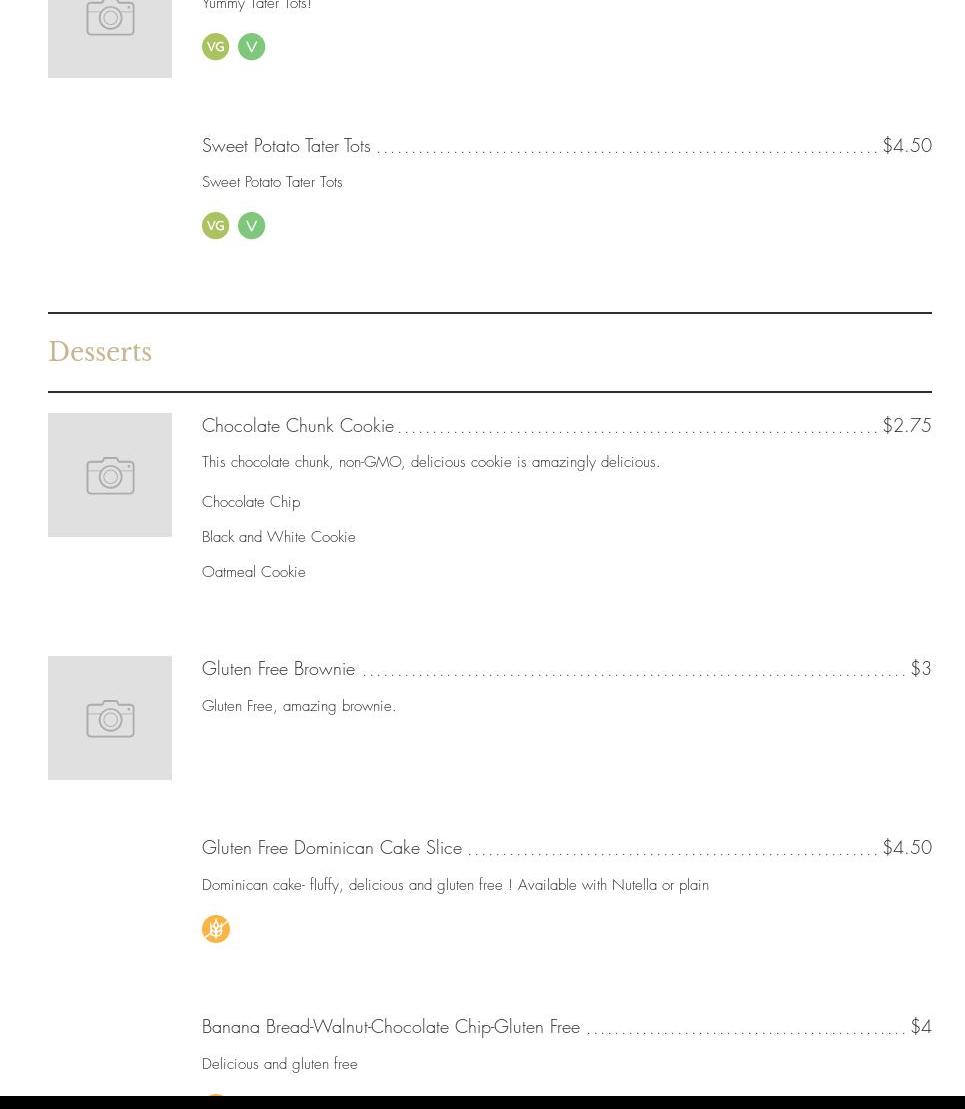Click V badge under Yummy Tater Tots
Viewport: 965px width, 1109px height.
tap(251, 47)
